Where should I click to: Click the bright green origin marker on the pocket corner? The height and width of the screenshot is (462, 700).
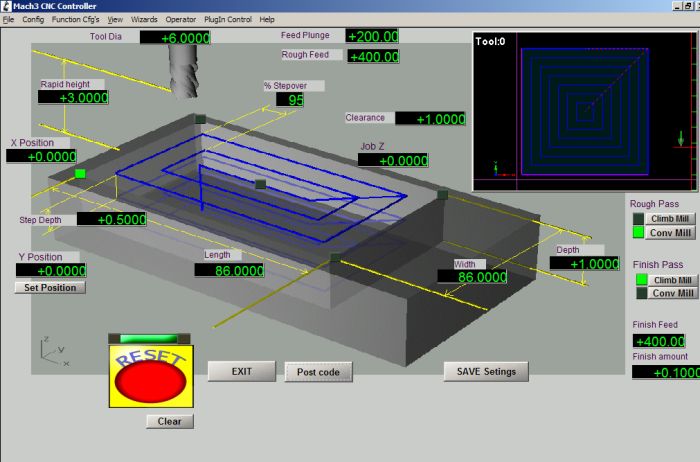pyautogui.click(x=80, y=174)
